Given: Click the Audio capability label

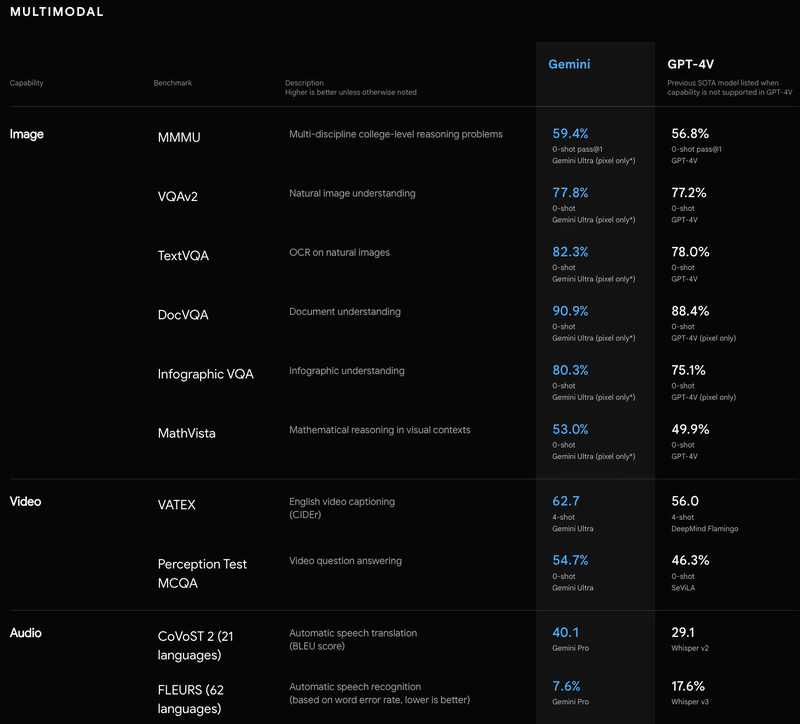Looking at the screenshot, I should coord(27,632).
